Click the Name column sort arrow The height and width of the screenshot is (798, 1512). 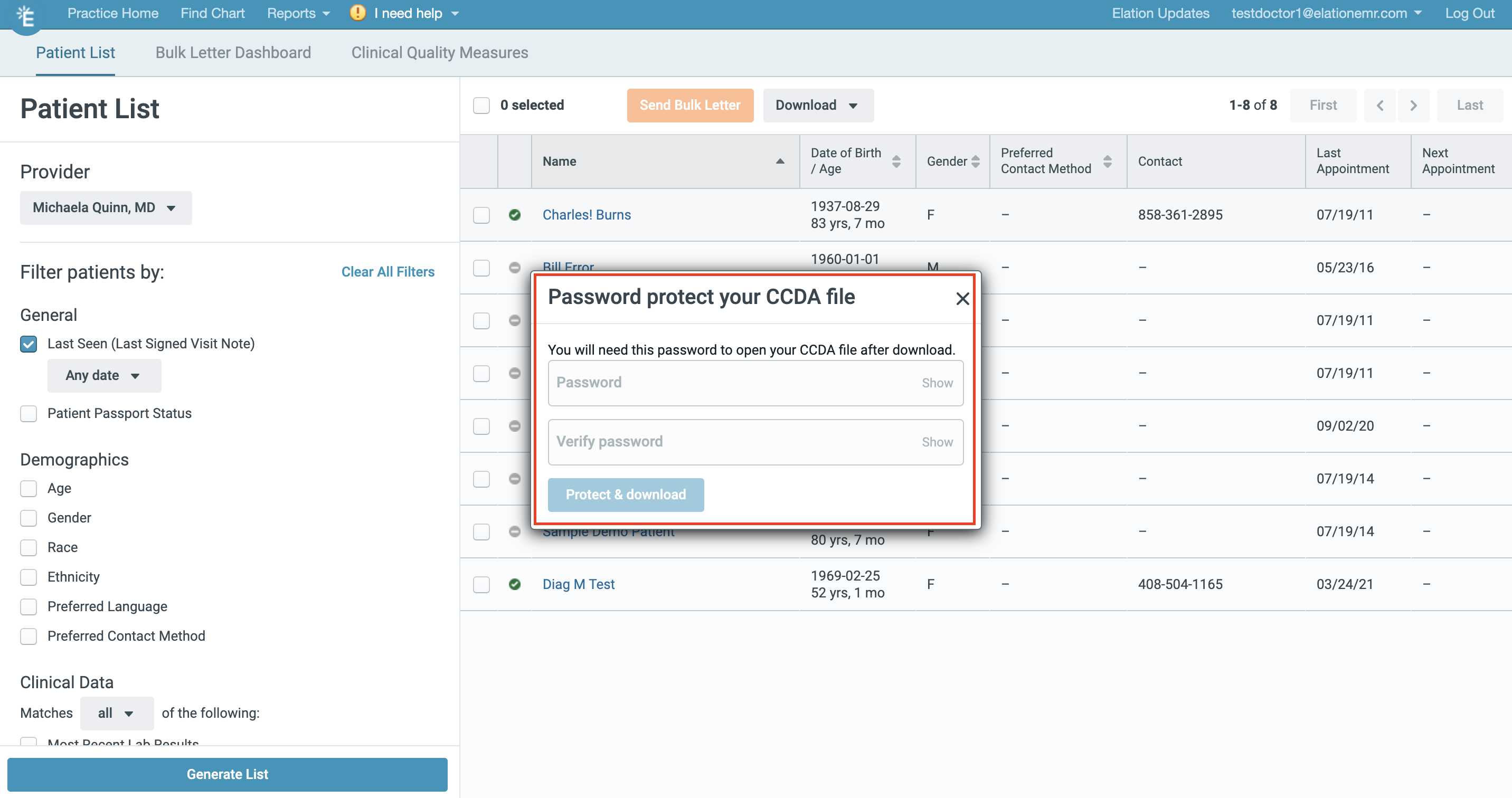(780, 161)
